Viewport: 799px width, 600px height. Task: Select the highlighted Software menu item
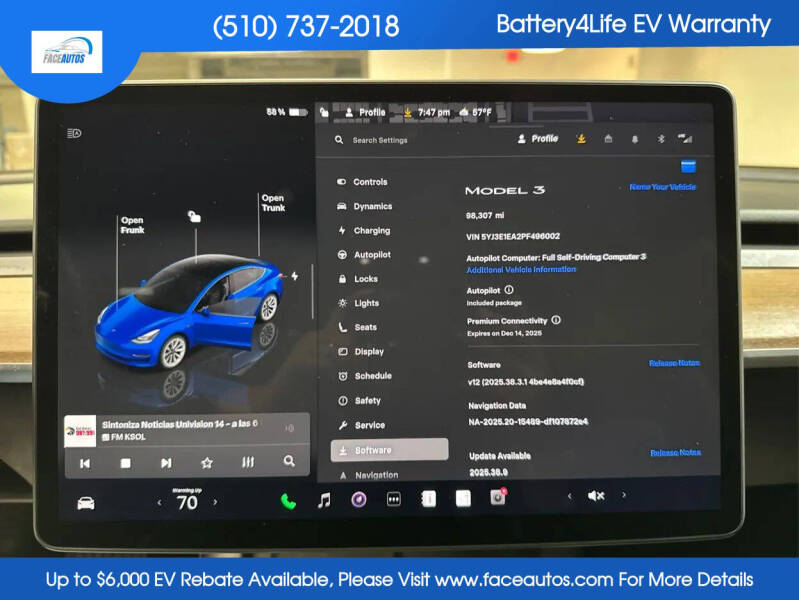389,450
